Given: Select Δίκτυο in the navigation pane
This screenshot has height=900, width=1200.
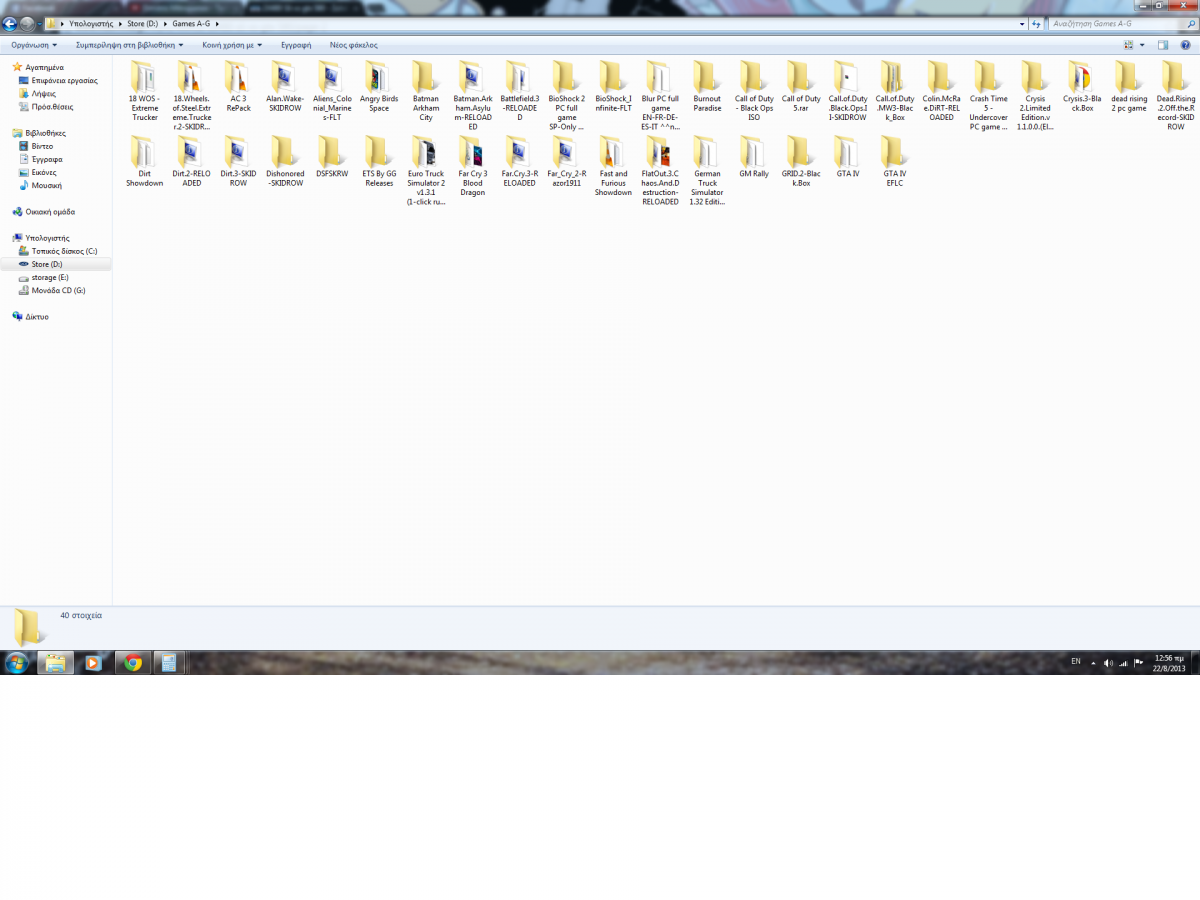Looking at the screenshot, I should pyautogui.click(x=37, y=316).
